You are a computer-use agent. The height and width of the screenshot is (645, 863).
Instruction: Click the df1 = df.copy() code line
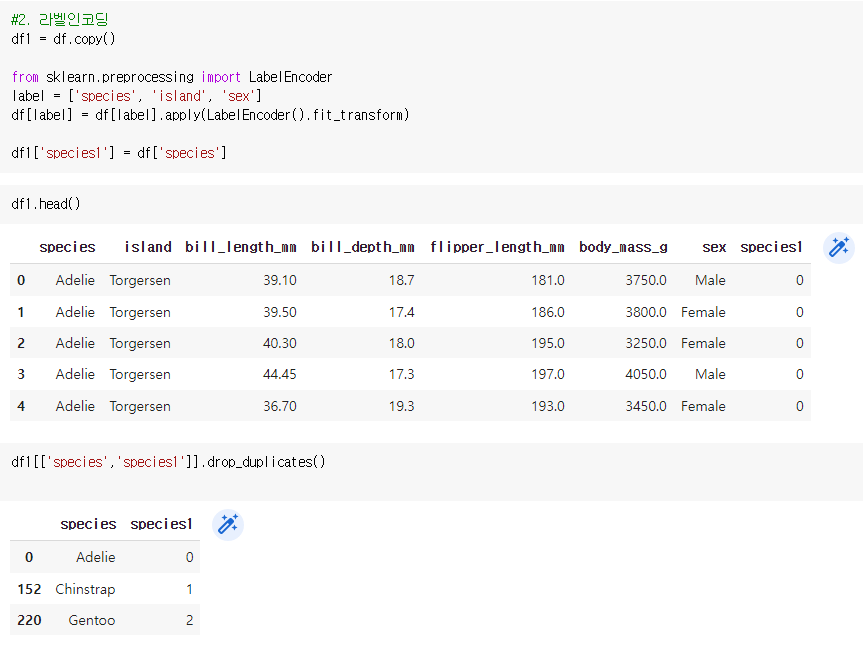point(63,39)
